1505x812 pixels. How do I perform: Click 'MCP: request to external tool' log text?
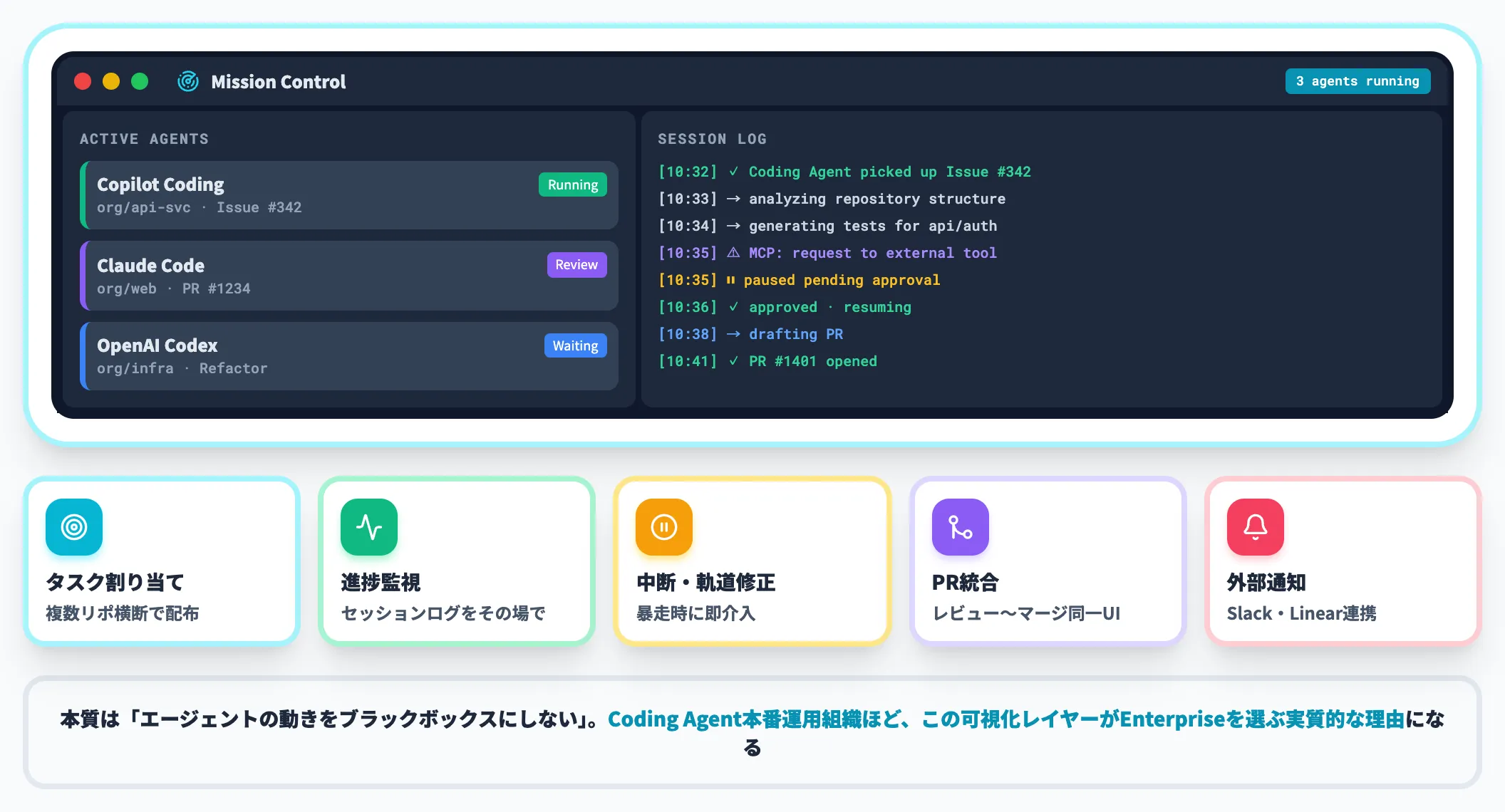coord(873,253)
